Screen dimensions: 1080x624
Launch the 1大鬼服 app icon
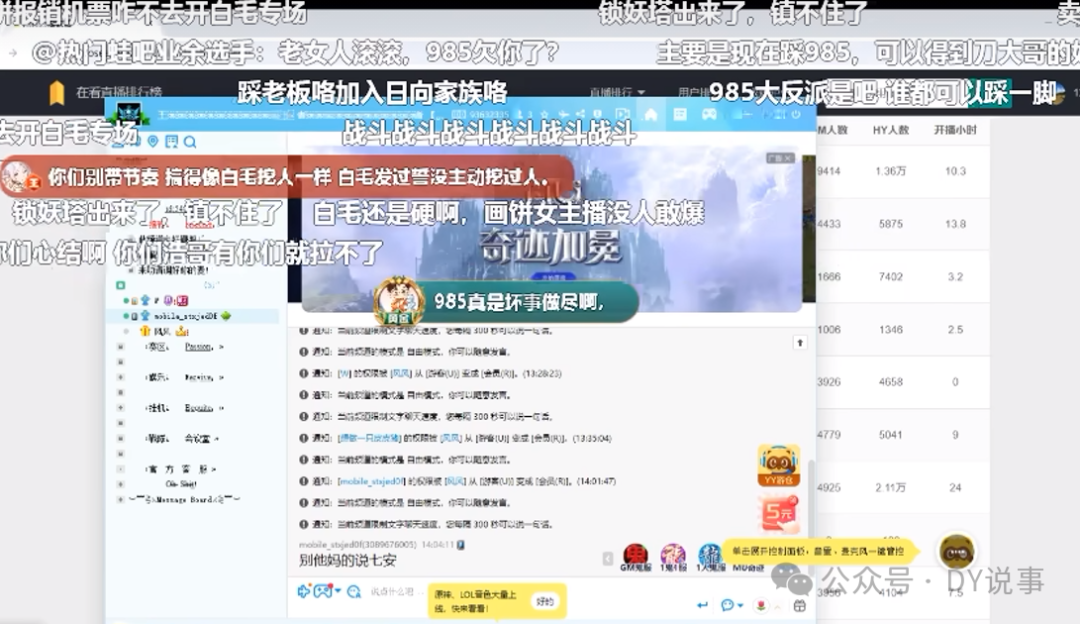point(710,557)
